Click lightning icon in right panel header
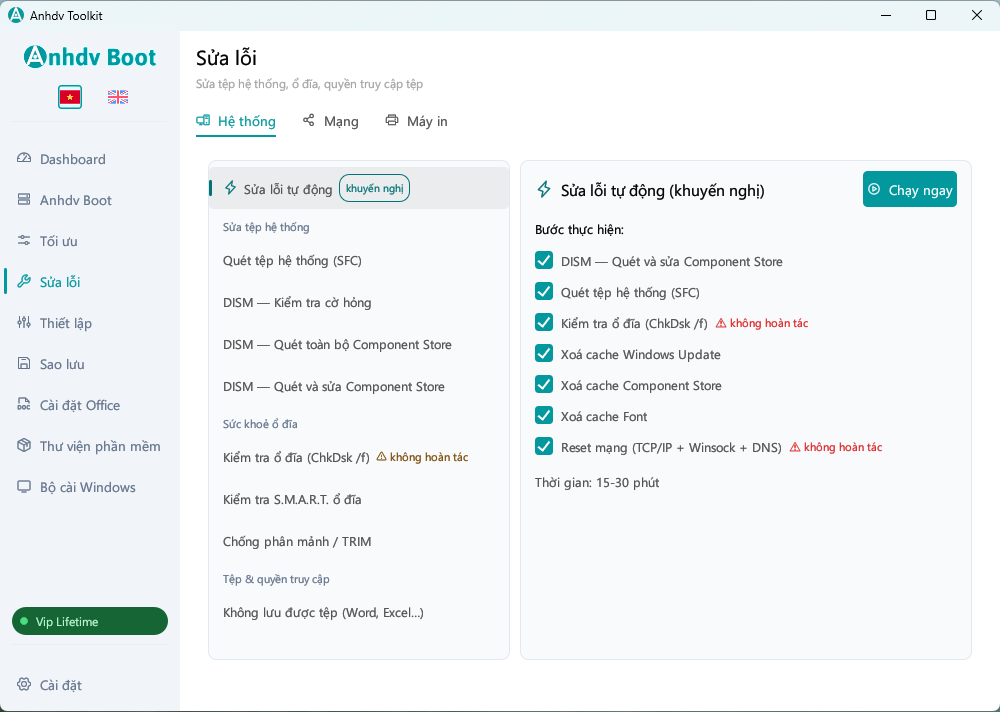 click(543, 189)
